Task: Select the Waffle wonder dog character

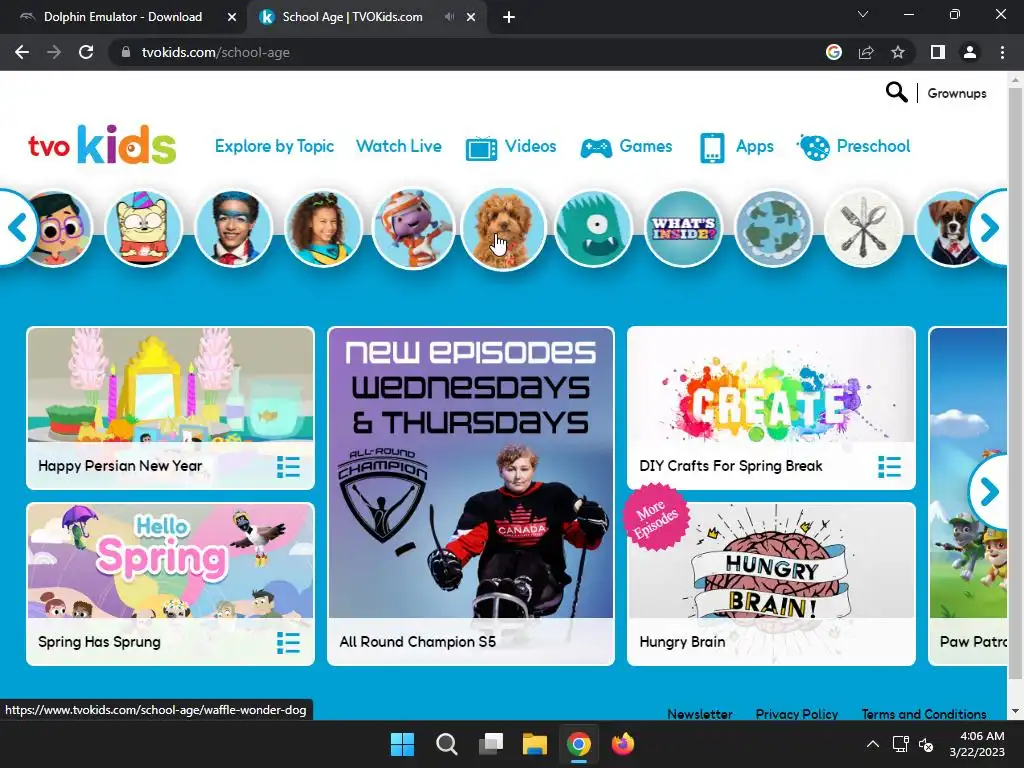Action: pos(504,229)
